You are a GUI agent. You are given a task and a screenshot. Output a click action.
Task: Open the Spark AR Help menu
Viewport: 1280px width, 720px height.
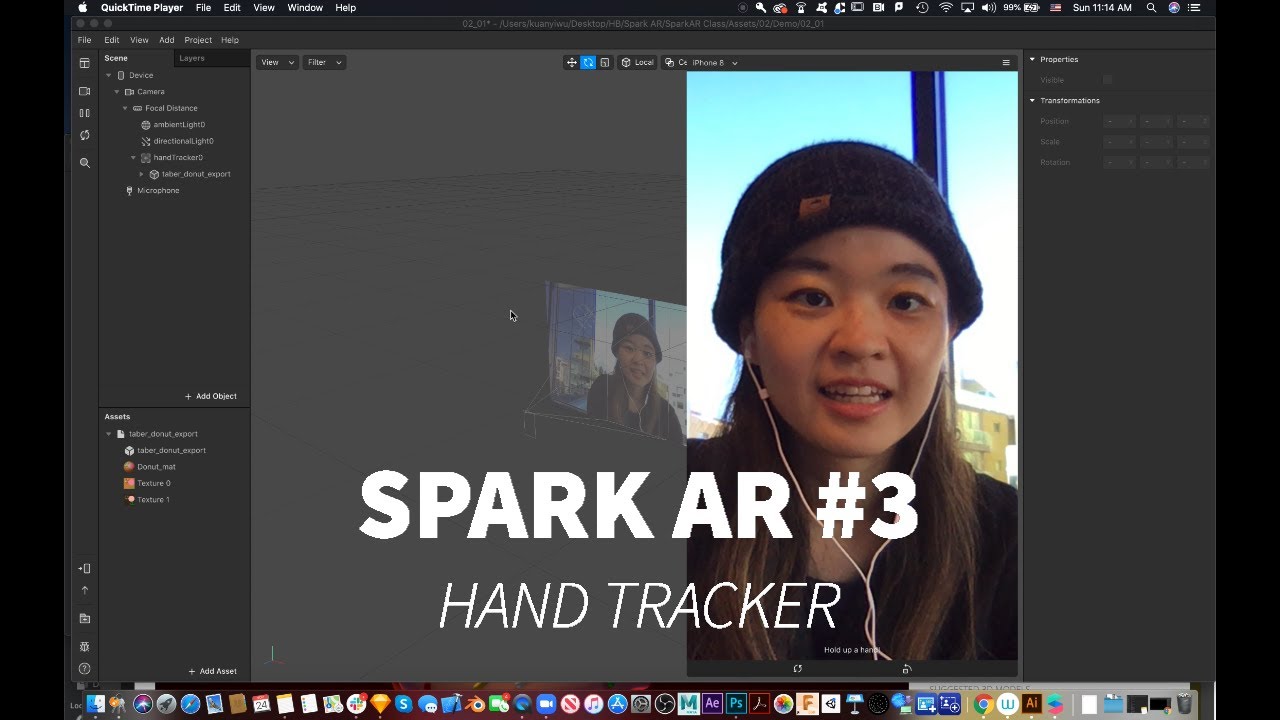[230, 40]
